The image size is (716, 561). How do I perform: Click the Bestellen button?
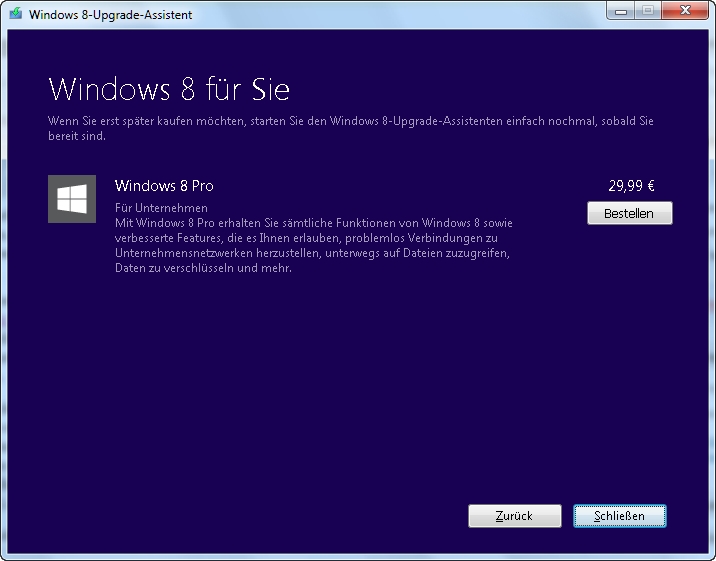(x=630, y=213)
